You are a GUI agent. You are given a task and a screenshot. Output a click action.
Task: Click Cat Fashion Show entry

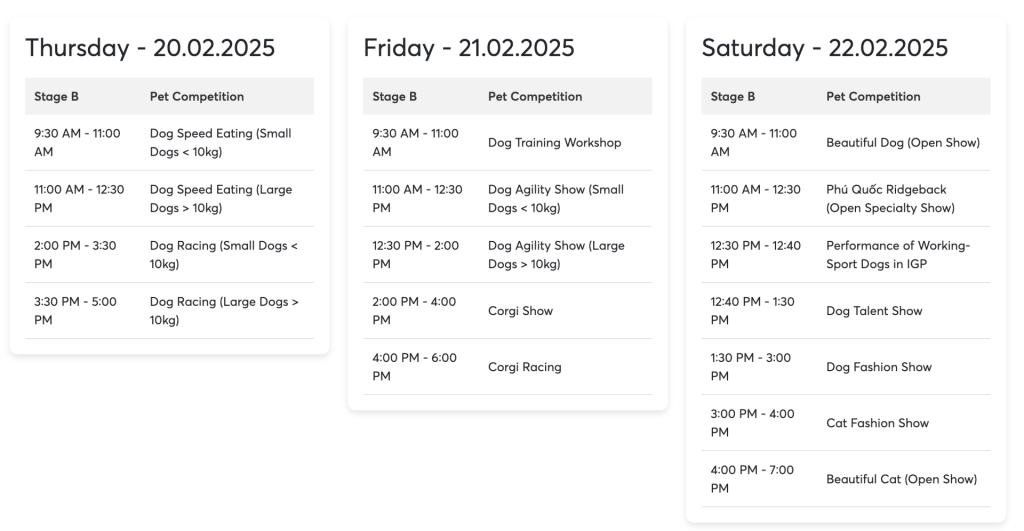[877, 423]
